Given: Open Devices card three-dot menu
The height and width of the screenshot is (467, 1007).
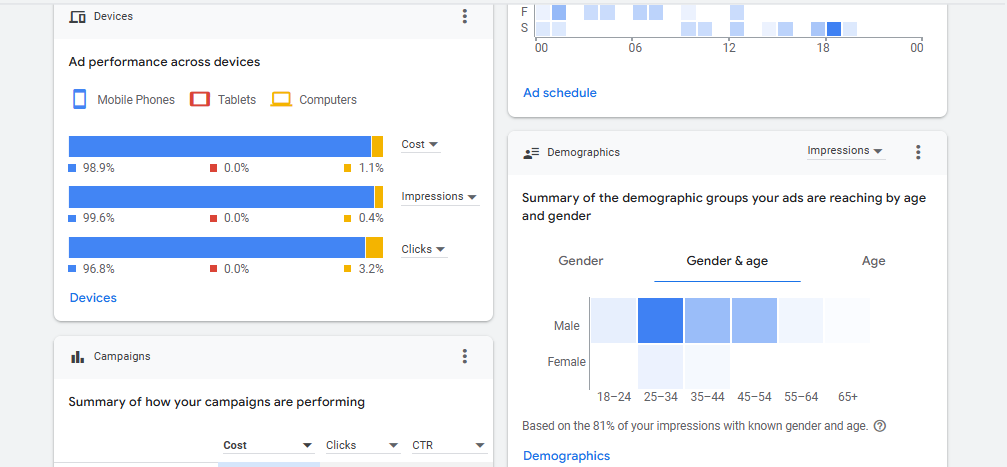Looking at the screenshot, I should [464, 16].
